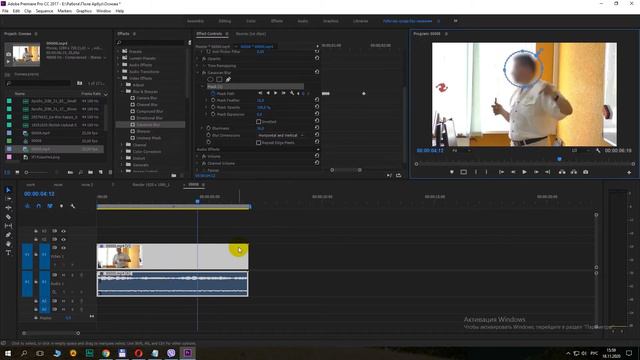The width and height of the screenshot is (640, 360).
Task: Track selected mask backward
Action: (268, 93)
